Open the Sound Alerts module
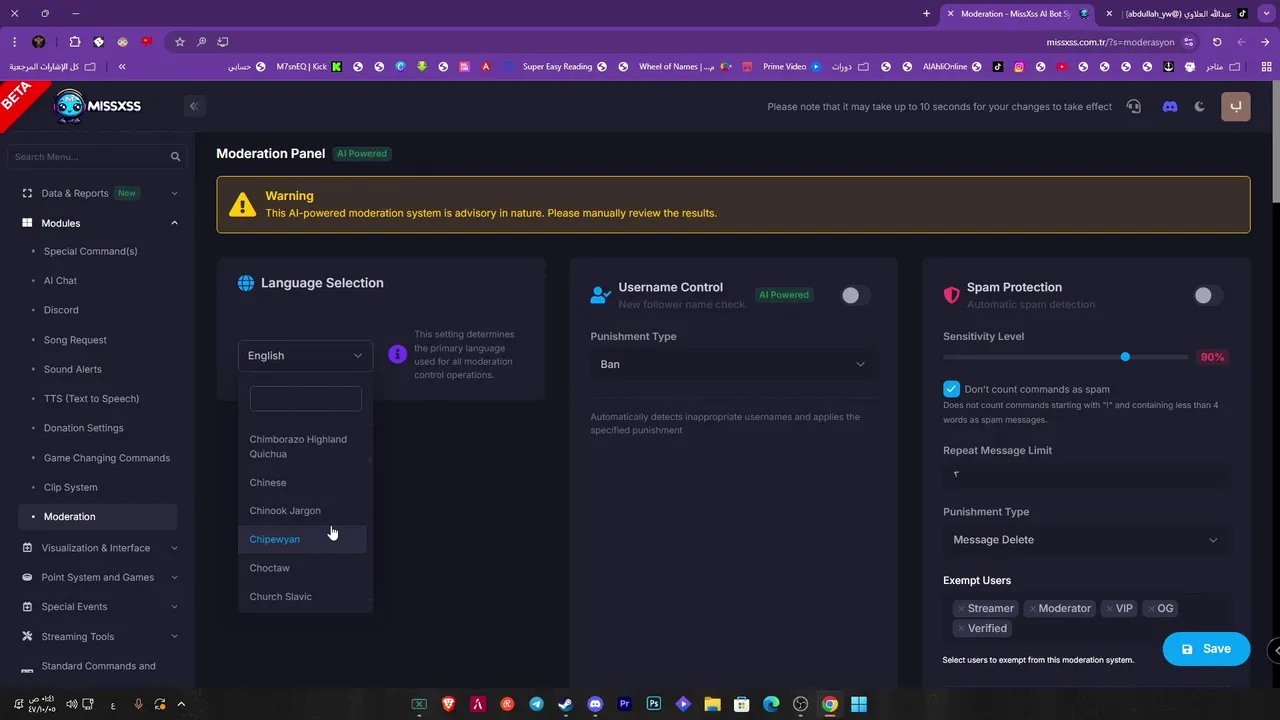 click(73, 369)
